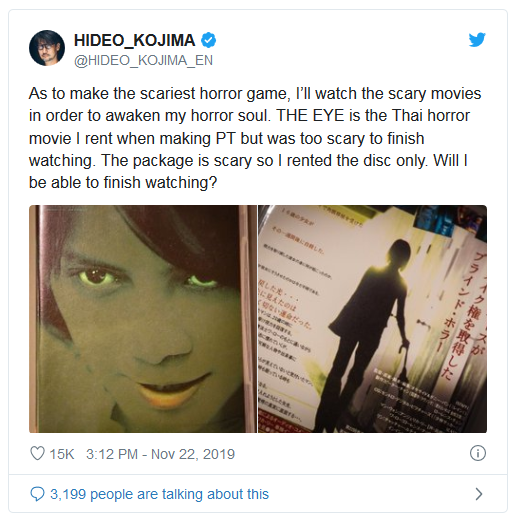Open Hideo Kojima's profile avatar
The height and width of the screenshot is (521, 517).
pyautogui.click(x=47, y=48)
